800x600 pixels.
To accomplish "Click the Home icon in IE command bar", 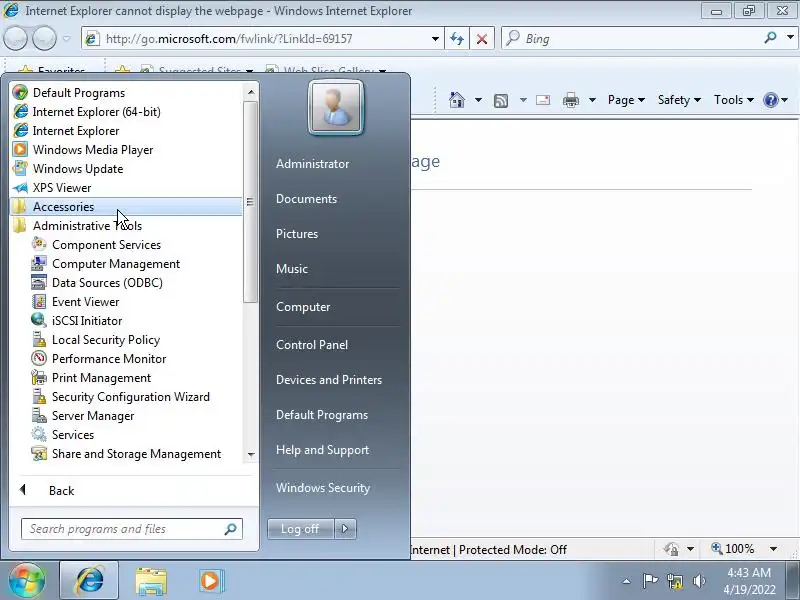I will [457, 99].
